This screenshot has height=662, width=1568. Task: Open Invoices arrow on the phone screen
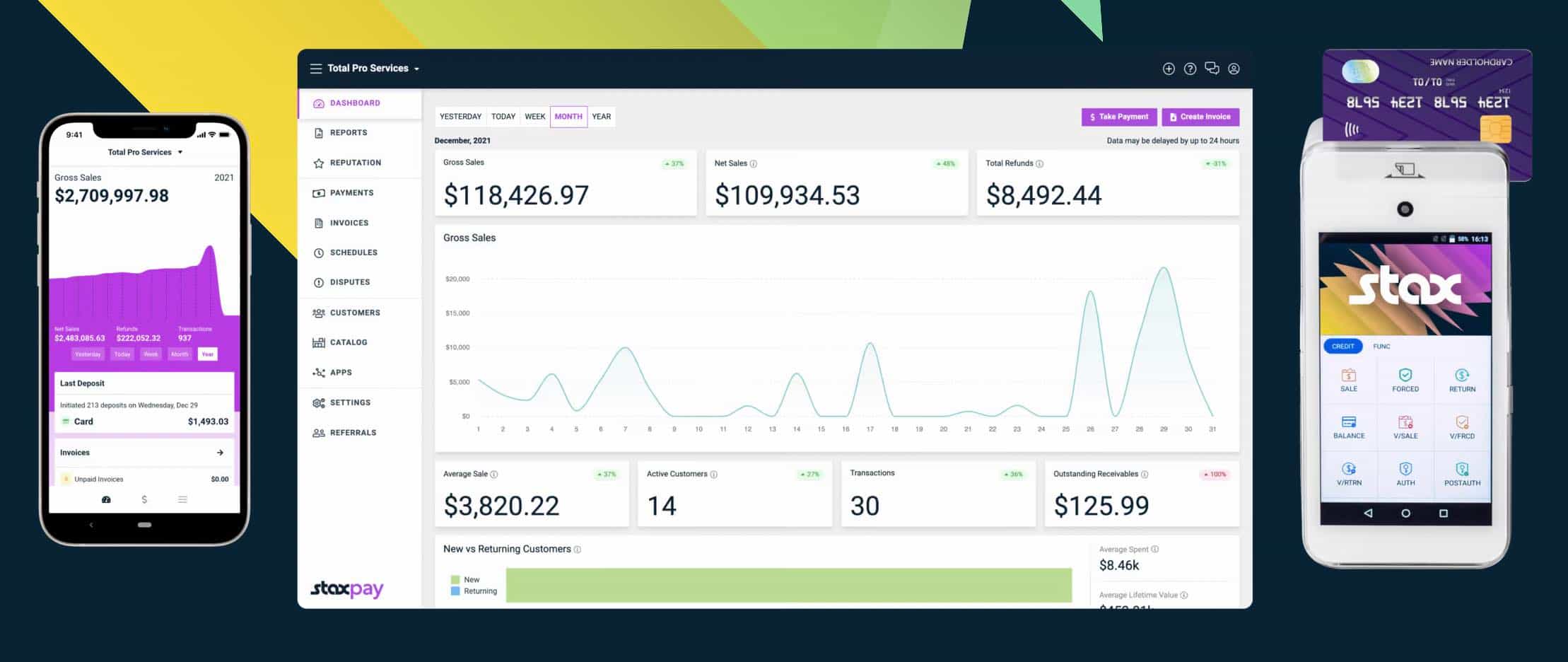tap(220, 453)
